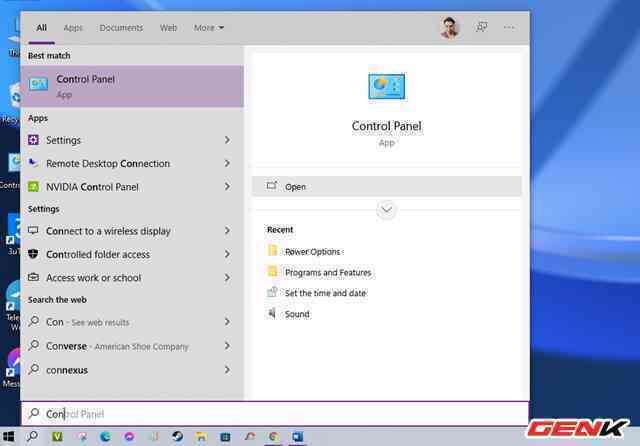This screenshot has width=640, height=446.
Task: Open Google Chrome from the taskbar
Action: (x=273, y=437)
